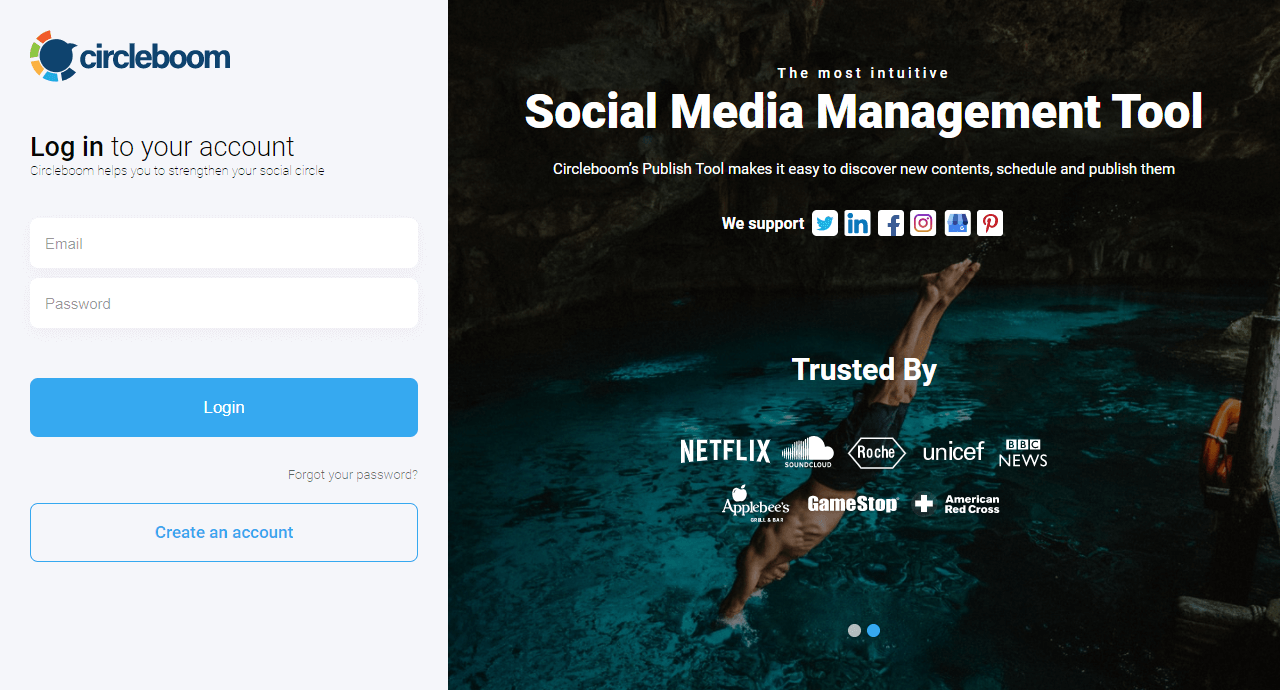Click the Roche logo
This screenshot has width=1280, height=690.
877,453
